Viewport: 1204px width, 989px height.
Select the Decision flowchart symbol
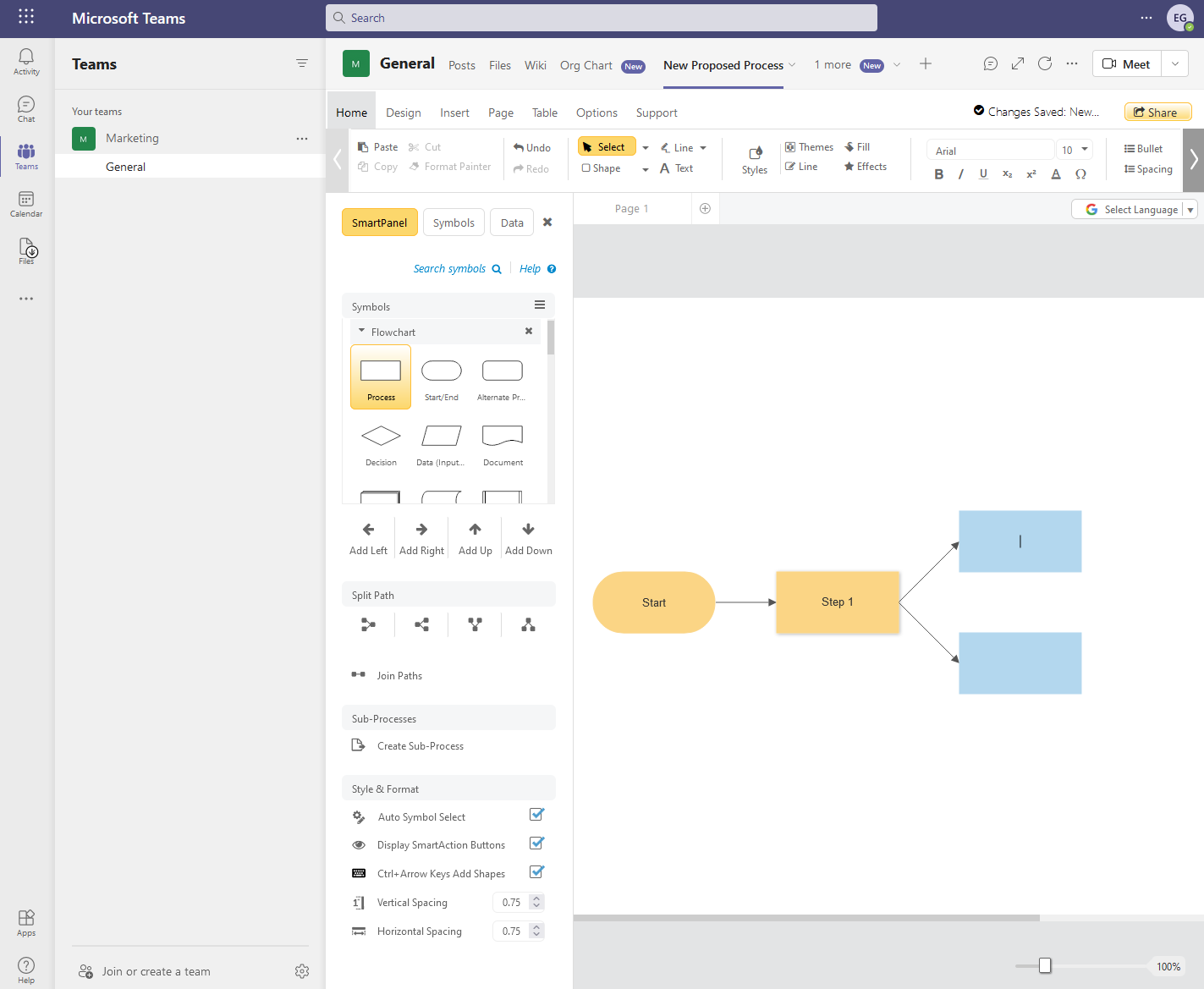[x=380, y=439]
